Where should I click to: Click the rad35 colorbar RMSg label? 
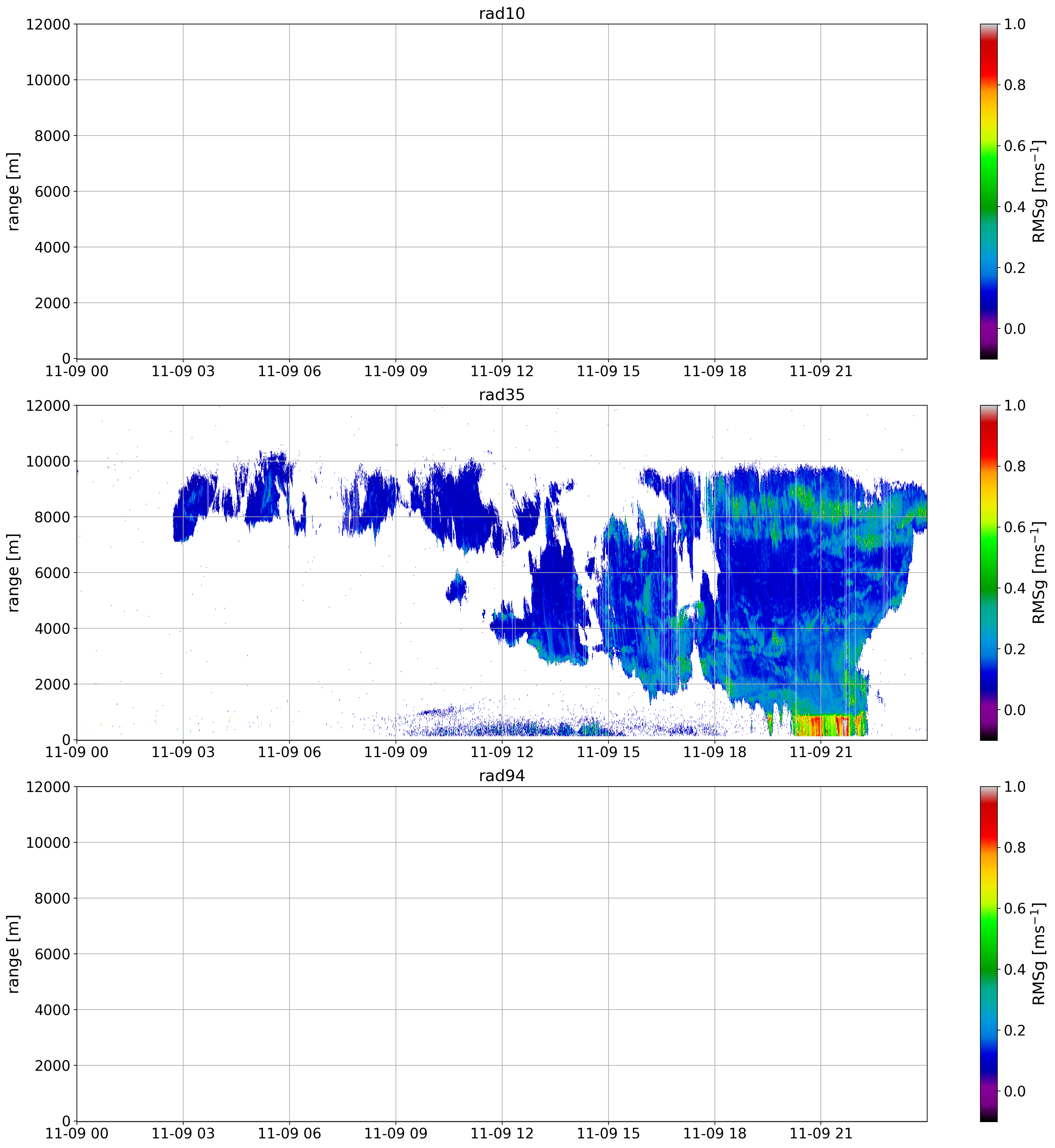click(x=1039, y=572)
